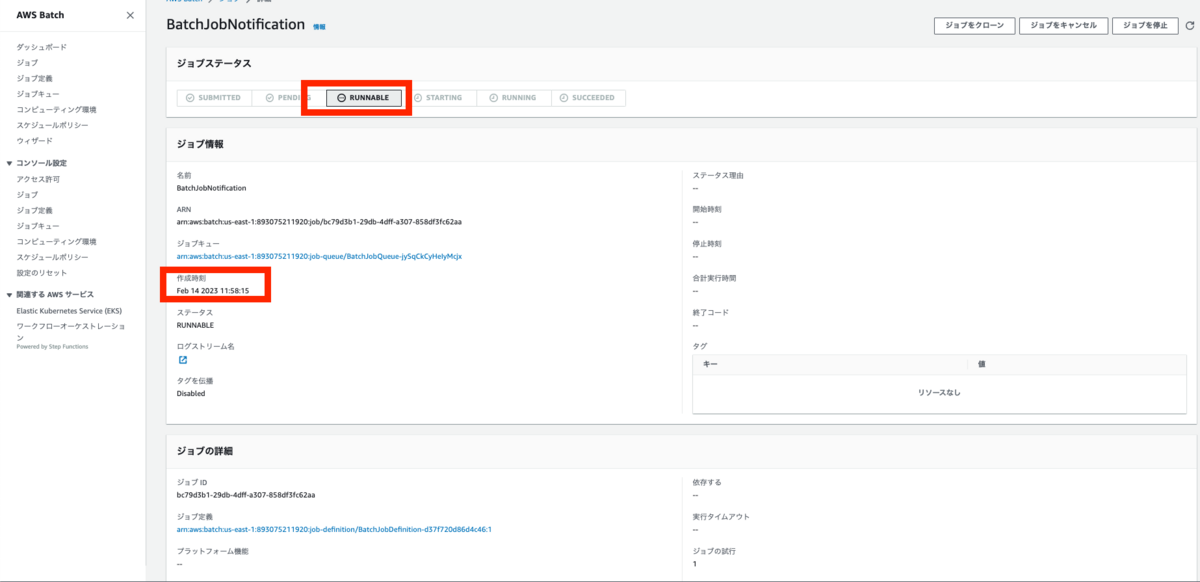The image size is (1200, 582).
Task: Click the 値 column header in tags table
Action: 982,364
